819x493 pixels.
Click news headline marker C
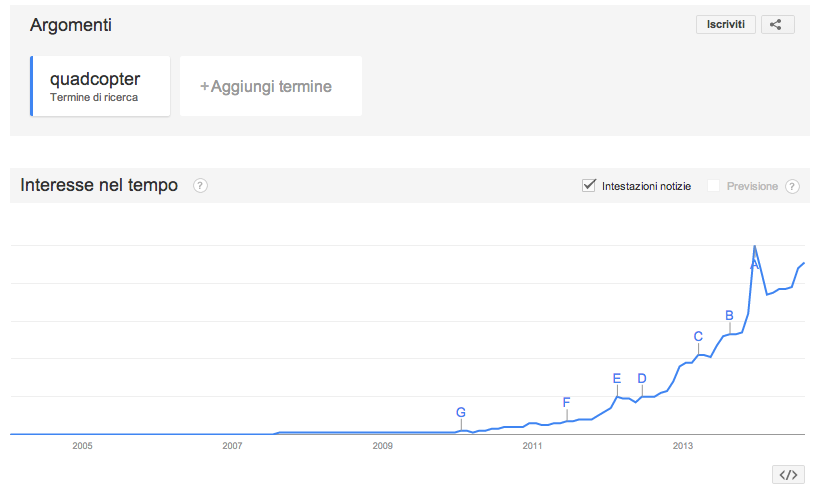click(698, 336)
